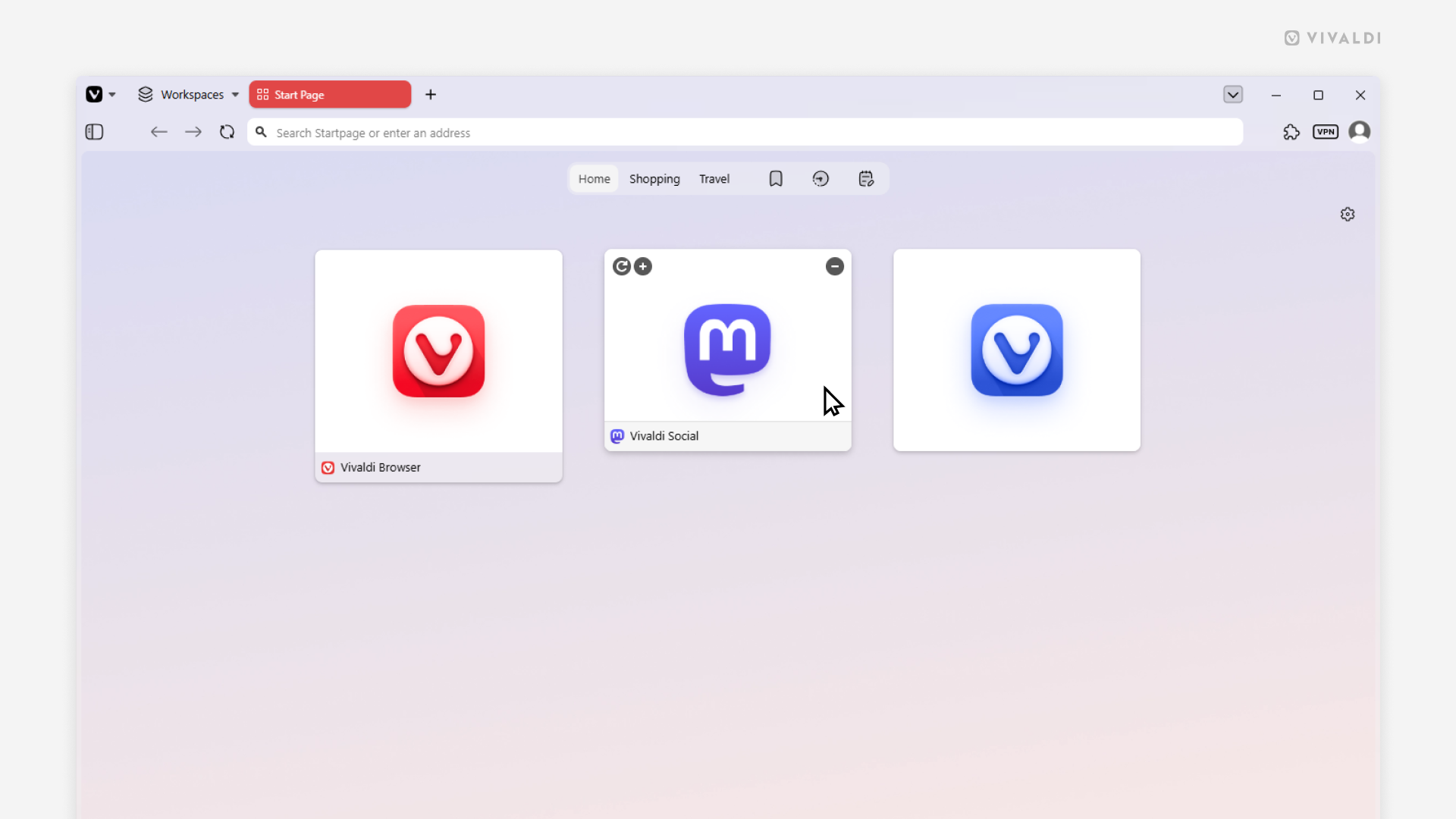Open start page settings gear

[x=1348, y=215]
